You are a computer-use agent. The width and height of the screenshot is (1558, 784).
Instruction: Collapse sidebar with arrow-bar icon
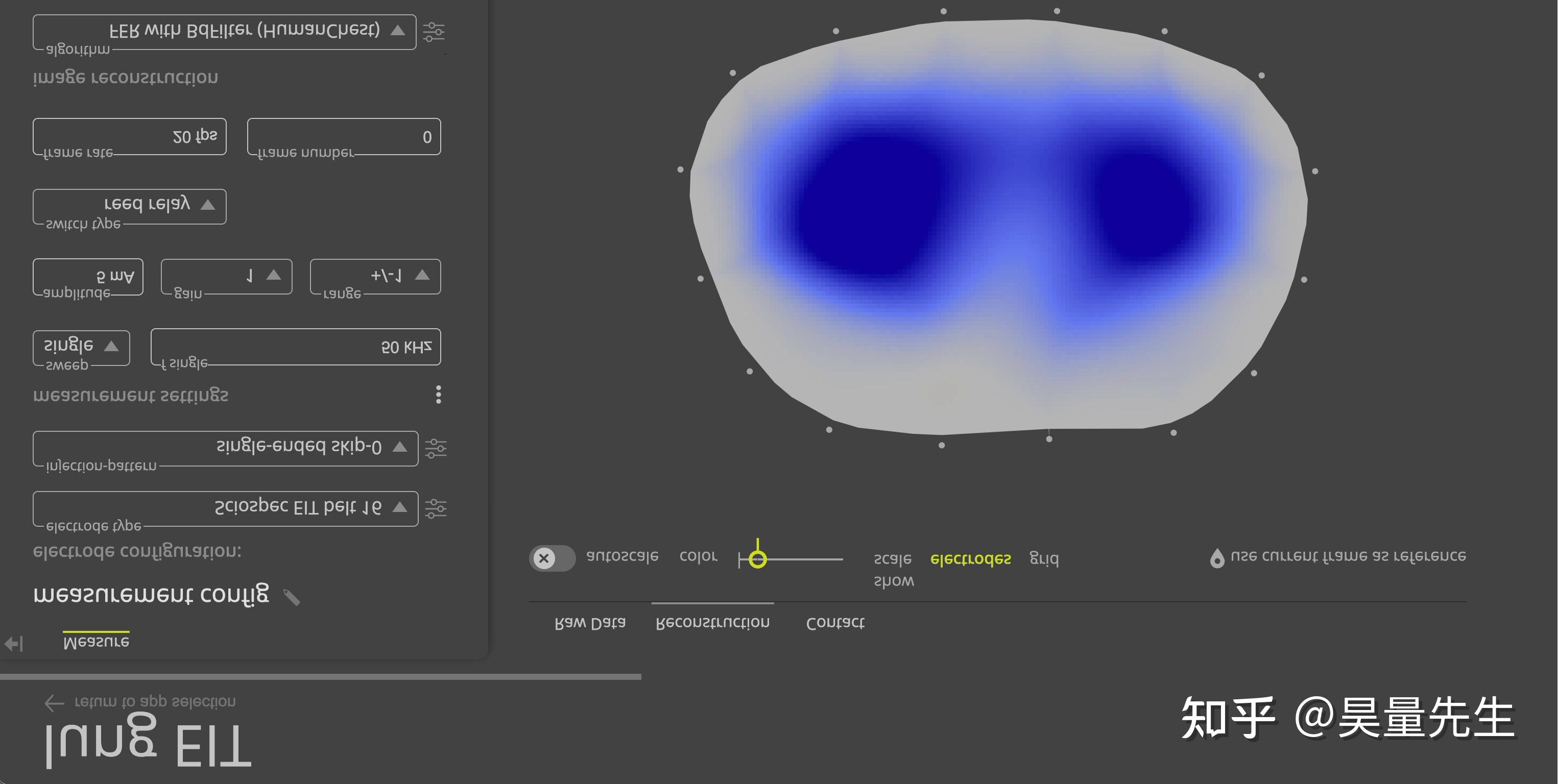click(14, 644)
